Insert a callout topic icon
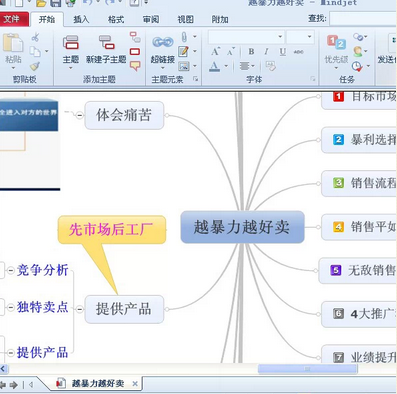This screenshot has width=397, height=394. [135, 66]
